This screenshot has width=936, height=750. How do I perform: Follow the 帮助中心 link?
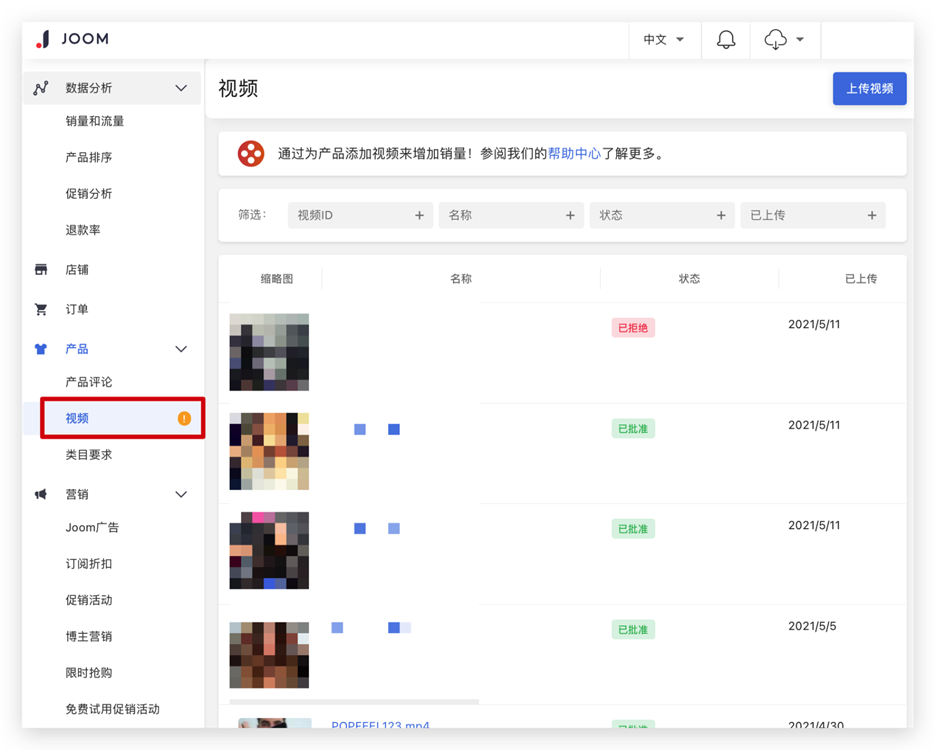point(574,153)
